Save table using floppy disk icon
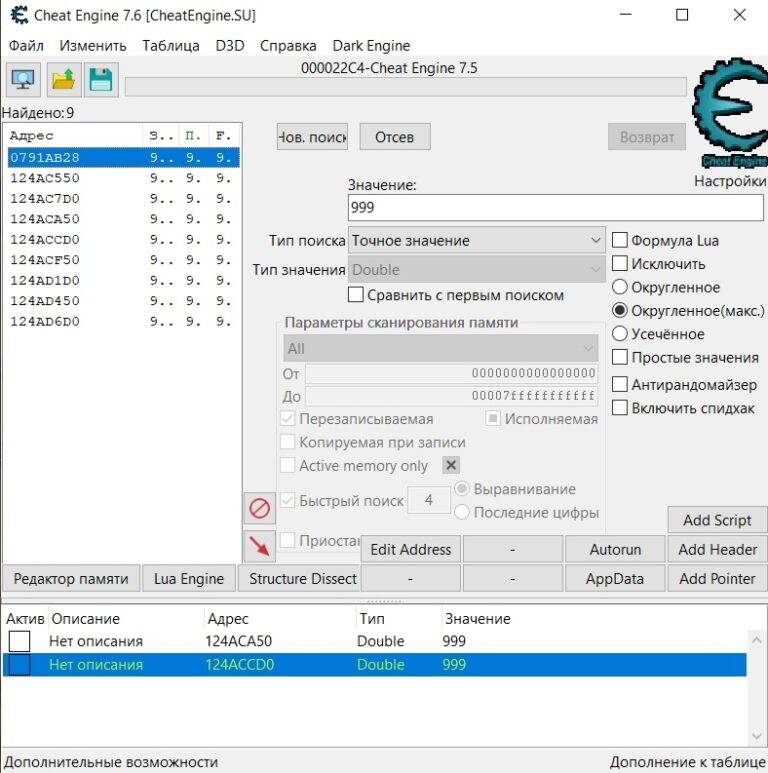Image resolution: width=768 pixels, height=773 pixels. point(101,80)
